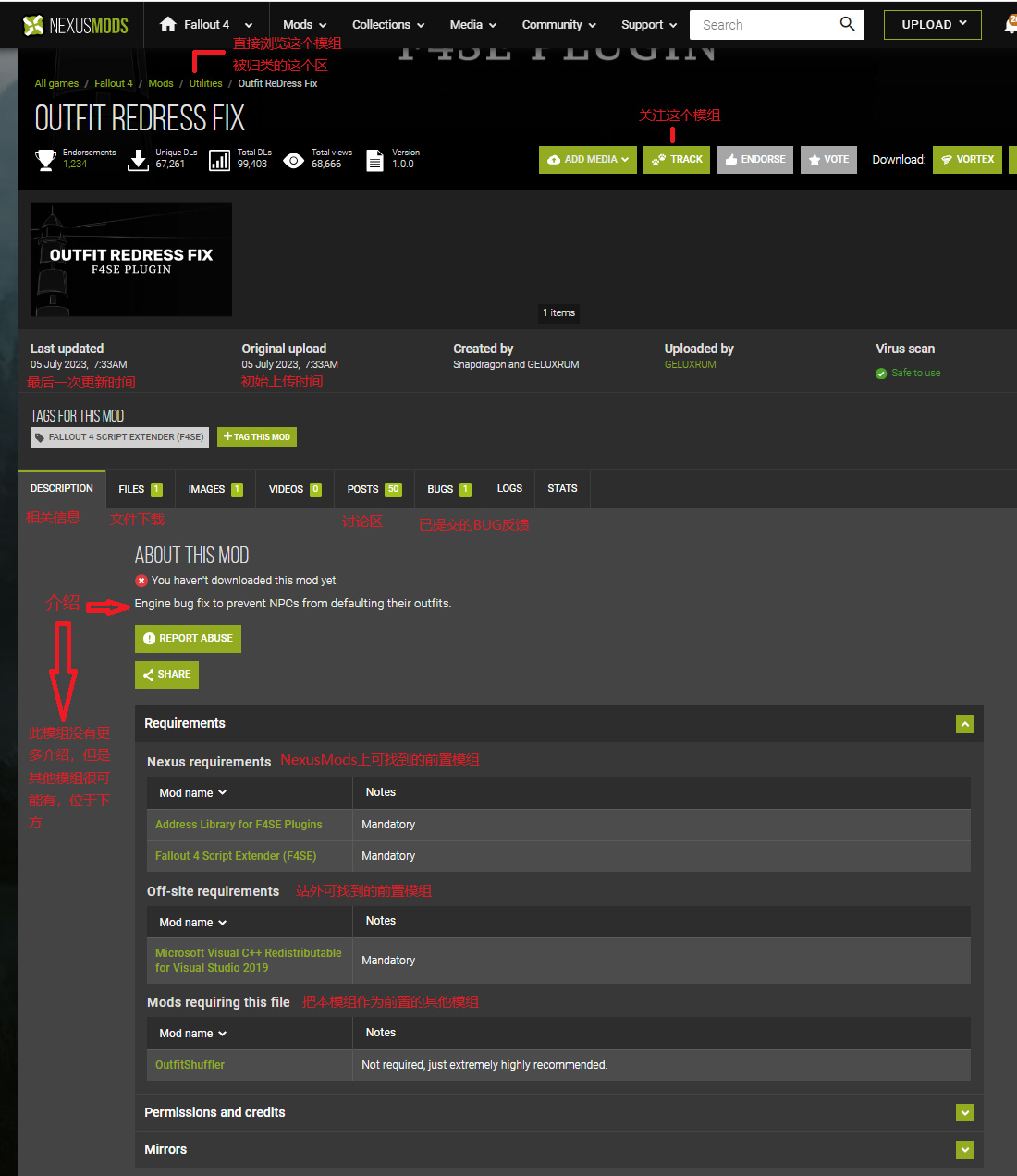Click Safe to use virus scan text

click(x=915, y=374)
